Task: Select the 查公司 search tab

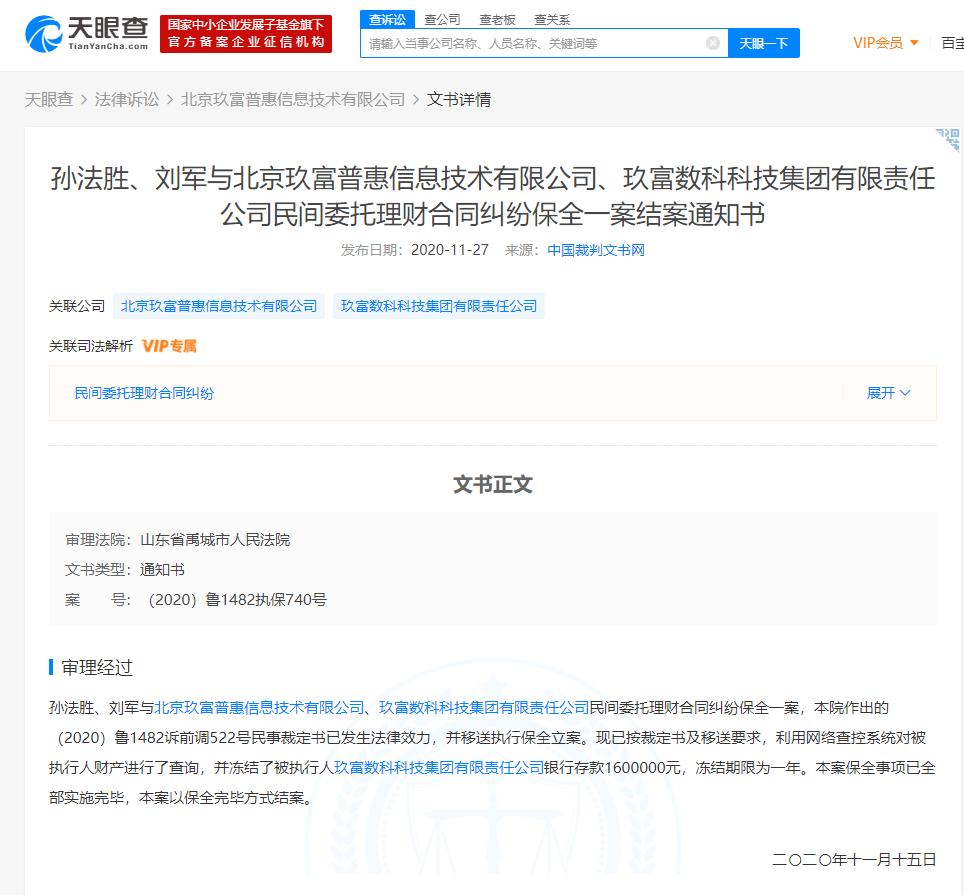Action: (x=442, y=20)
